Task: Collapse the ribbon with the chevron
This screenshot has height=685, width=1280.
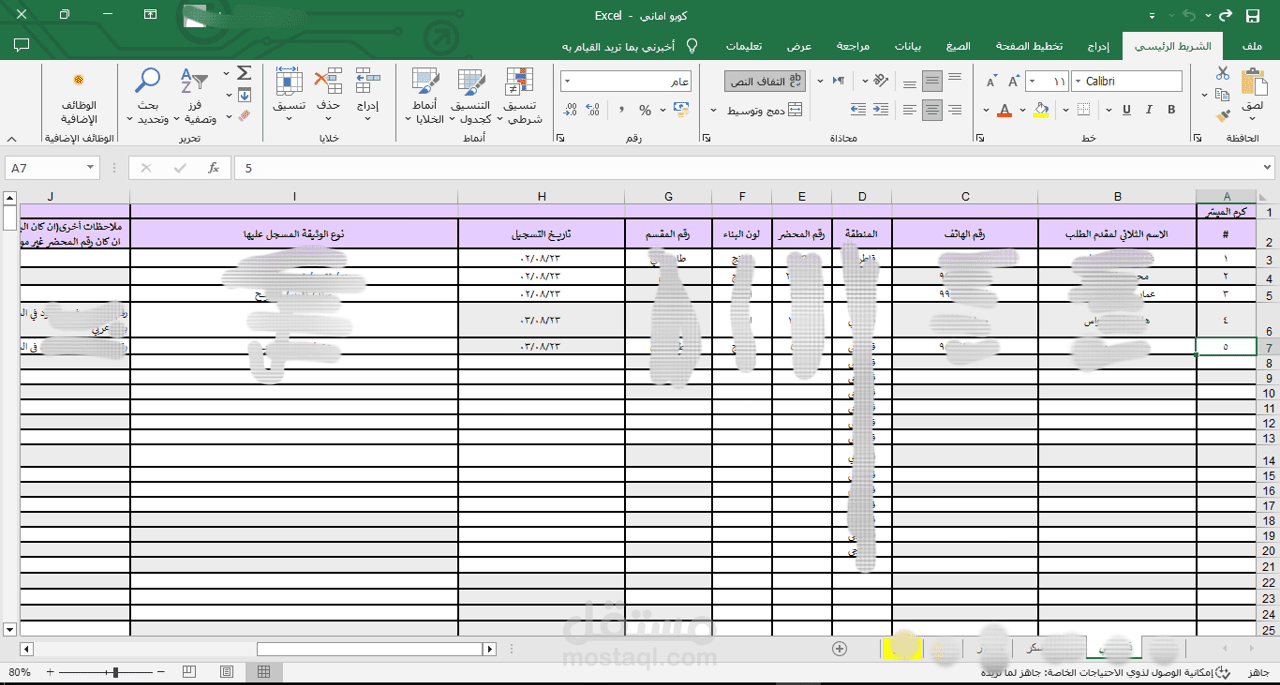Action: (x=12, y=139)
